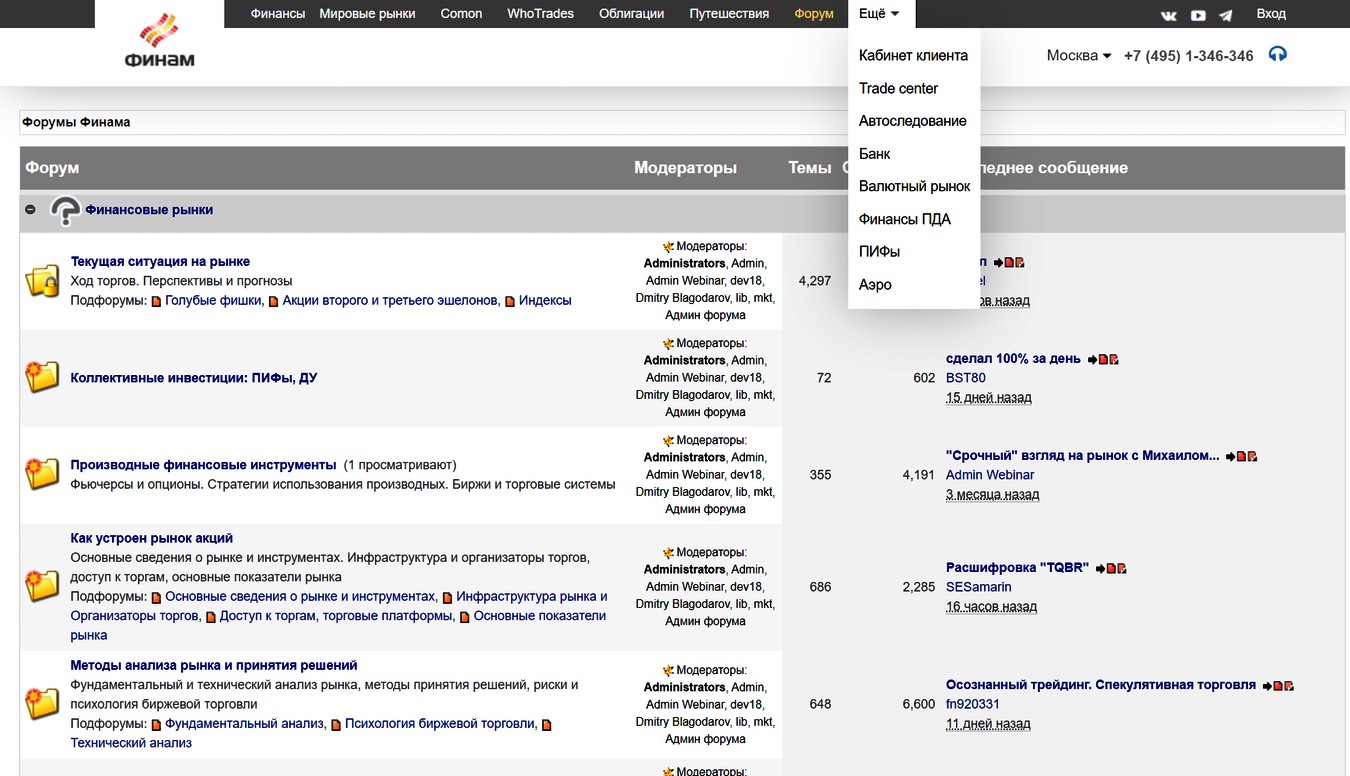Click moderators icon in Коллективные инвестиции row

pyautogui.click(x=668, y=343)
